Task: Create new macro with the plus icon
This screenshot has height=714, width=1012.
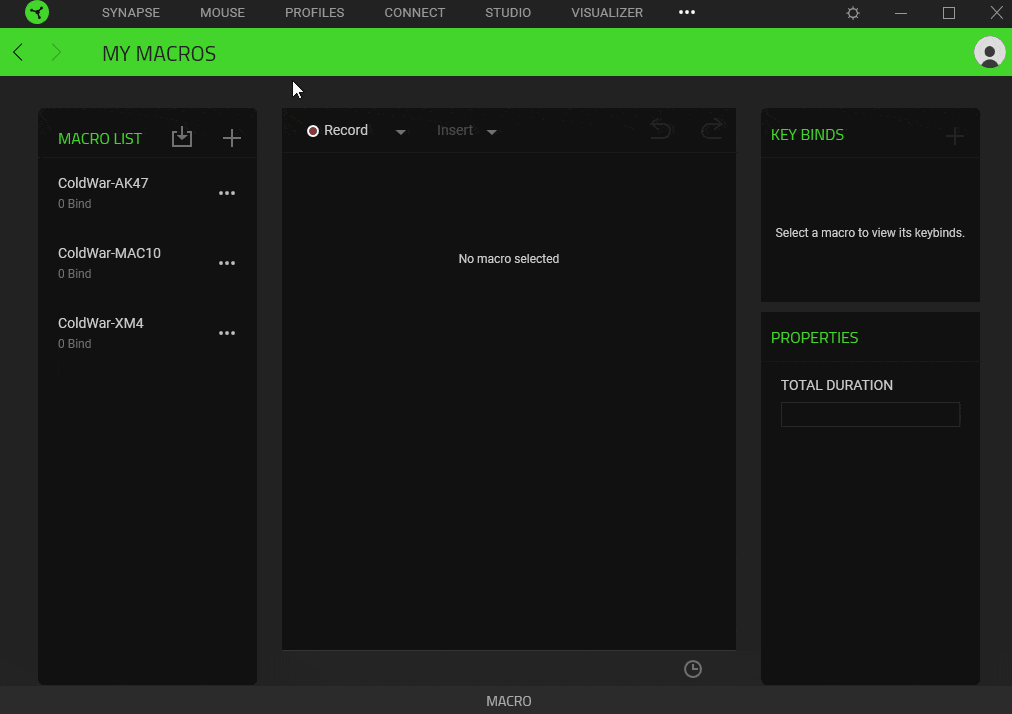Action: 231,138
